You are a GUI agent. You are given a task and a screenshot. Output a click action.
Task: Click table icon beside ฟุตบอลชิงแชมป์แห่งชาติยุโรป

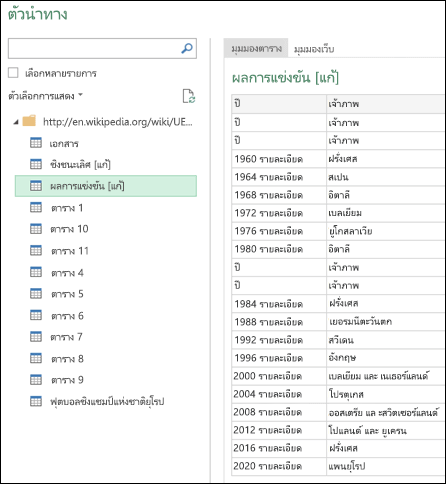36,401
